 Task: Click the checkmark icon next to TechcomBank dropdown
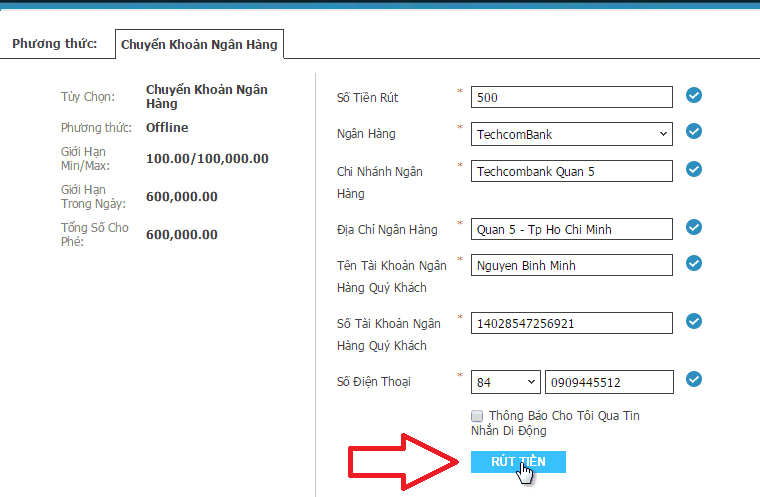coord(694,131)
